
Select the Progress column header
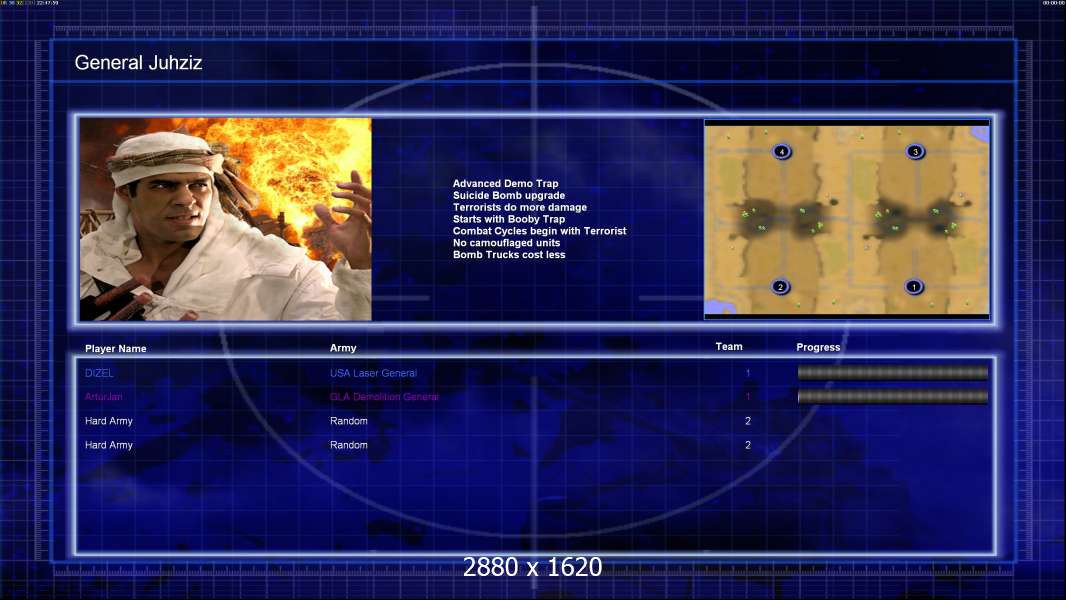tap(818, 347)
